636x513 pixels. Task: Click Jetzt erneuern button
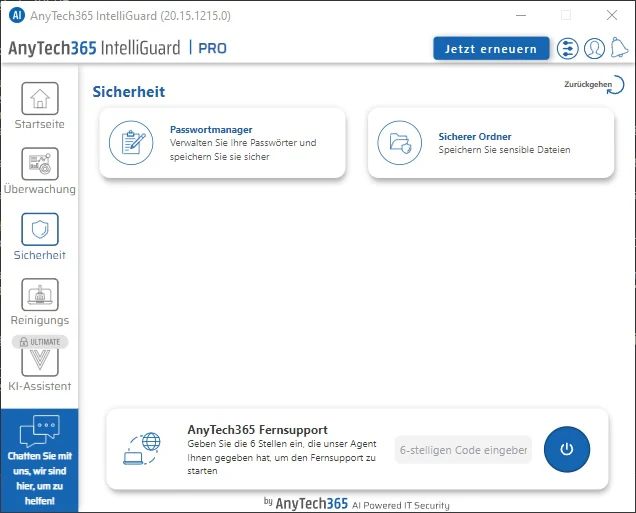pos(491,49)
